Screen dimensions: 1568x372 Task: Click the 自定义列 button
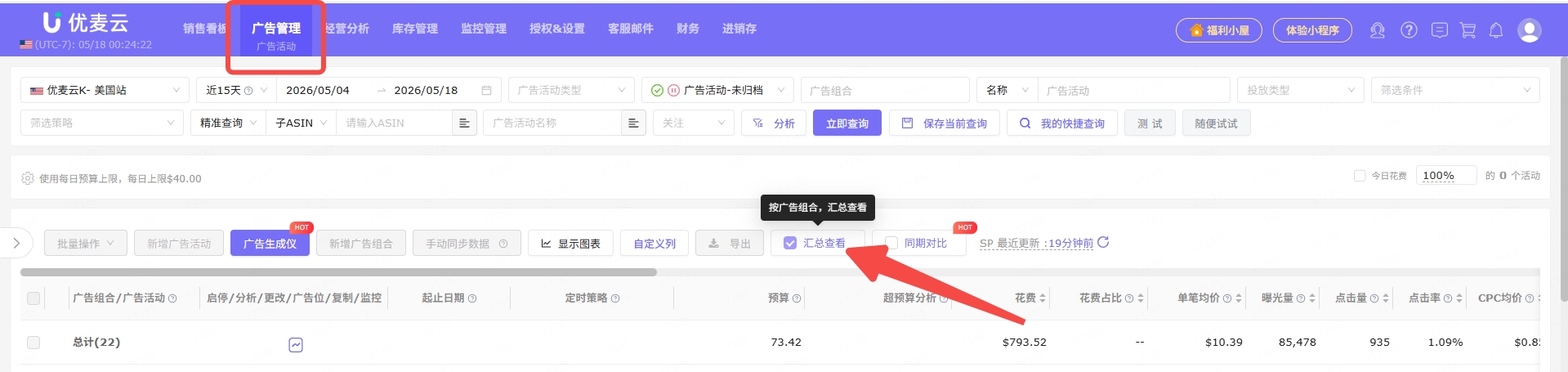pos(654,243)
